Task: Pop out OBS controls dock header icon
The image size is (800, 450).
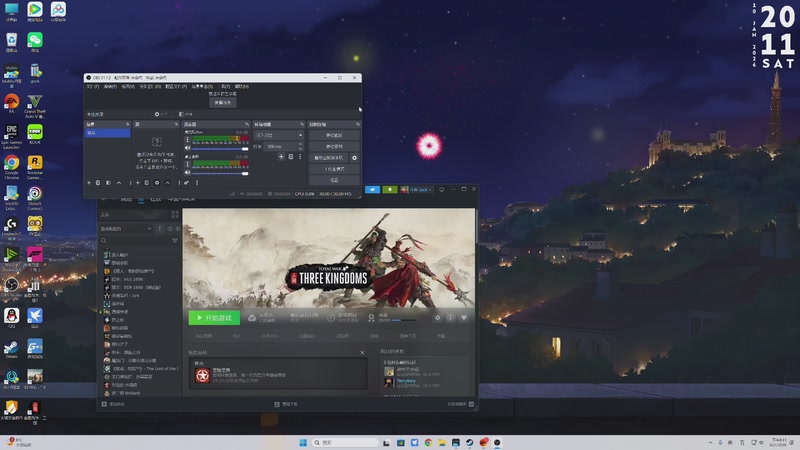Action: coord(358,124)
